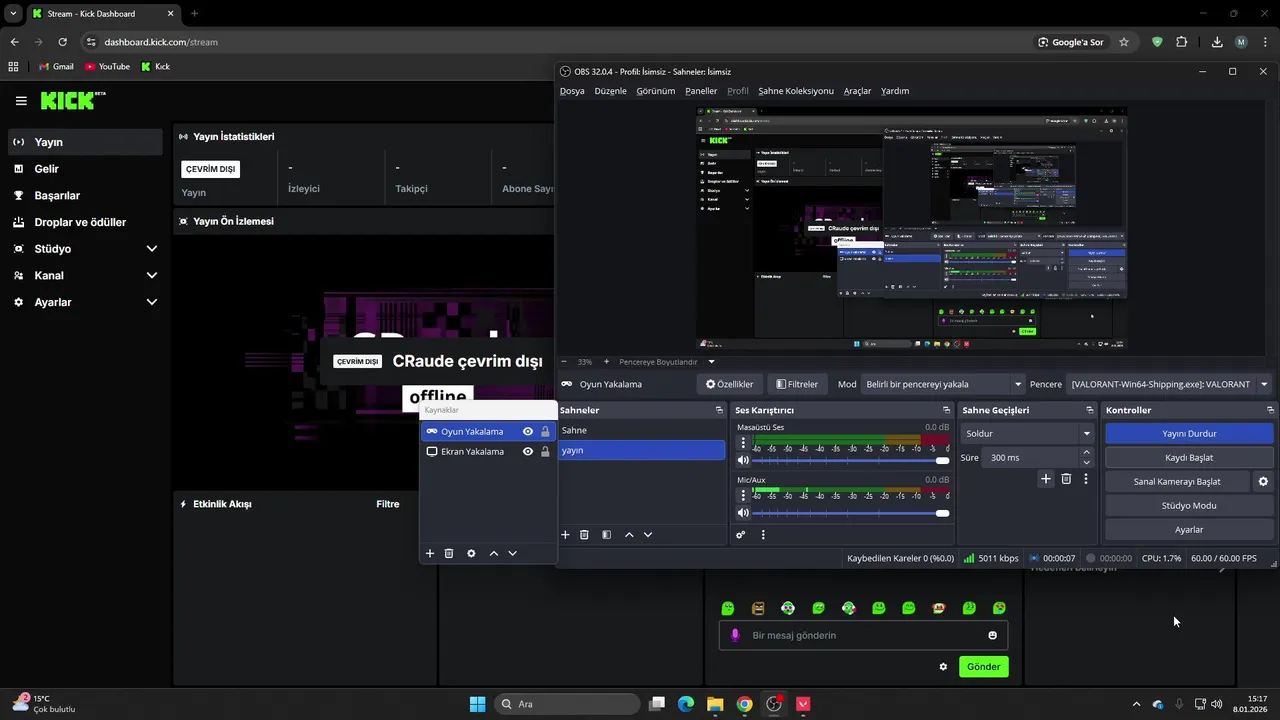Move scene up in Sahneler panel
1280x720 pixels.
click(x=629, y=535)
